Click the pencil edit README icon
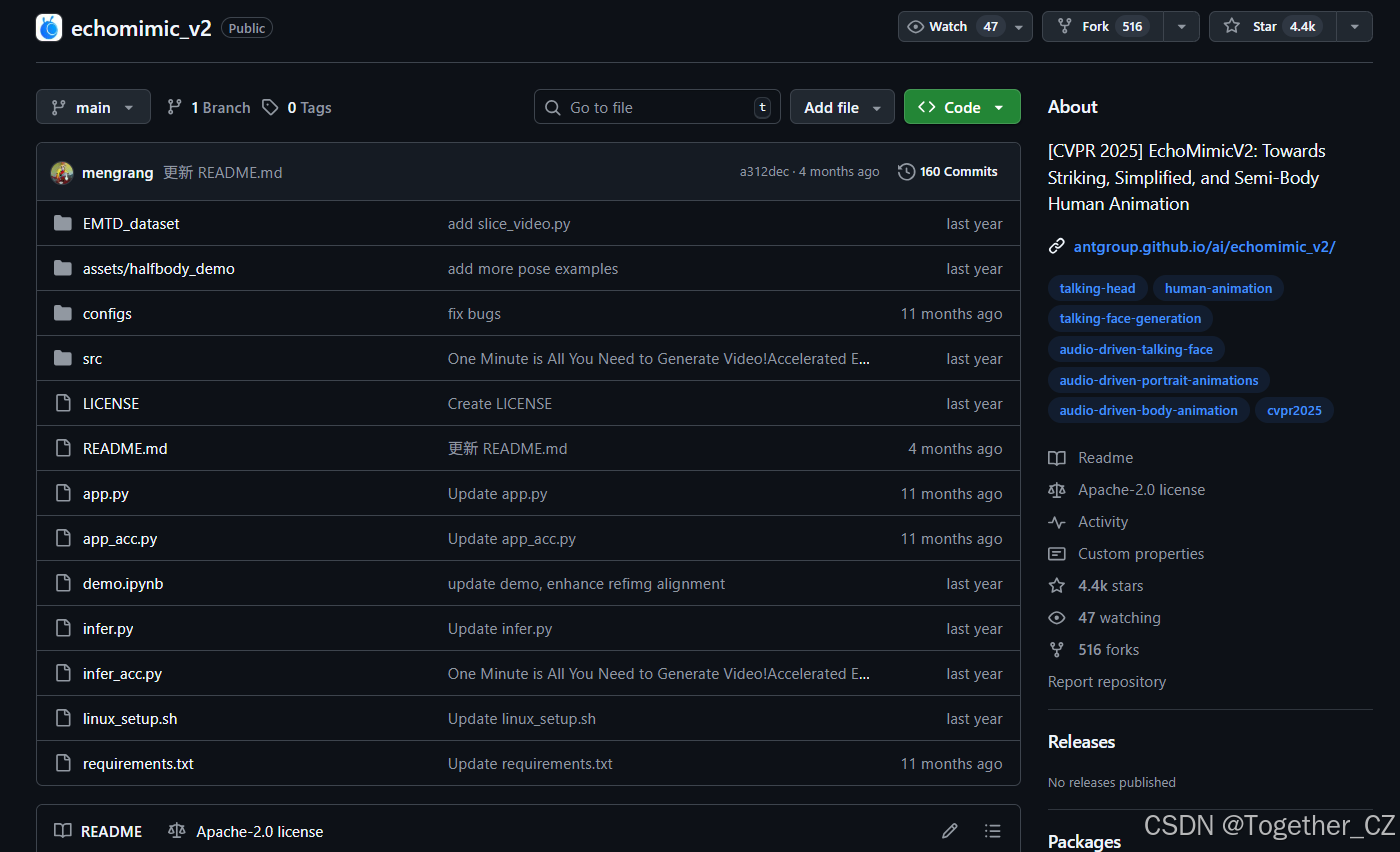The image size is (1400, 852). point(950,831)
